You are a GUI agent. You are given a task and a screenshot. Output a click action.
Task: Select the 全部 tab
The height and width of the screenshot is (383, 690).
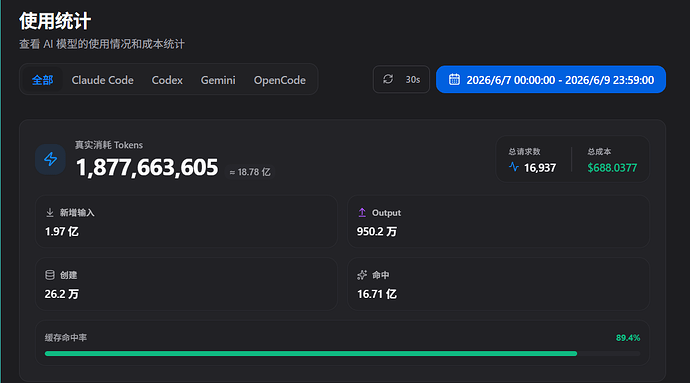[42, 80]
